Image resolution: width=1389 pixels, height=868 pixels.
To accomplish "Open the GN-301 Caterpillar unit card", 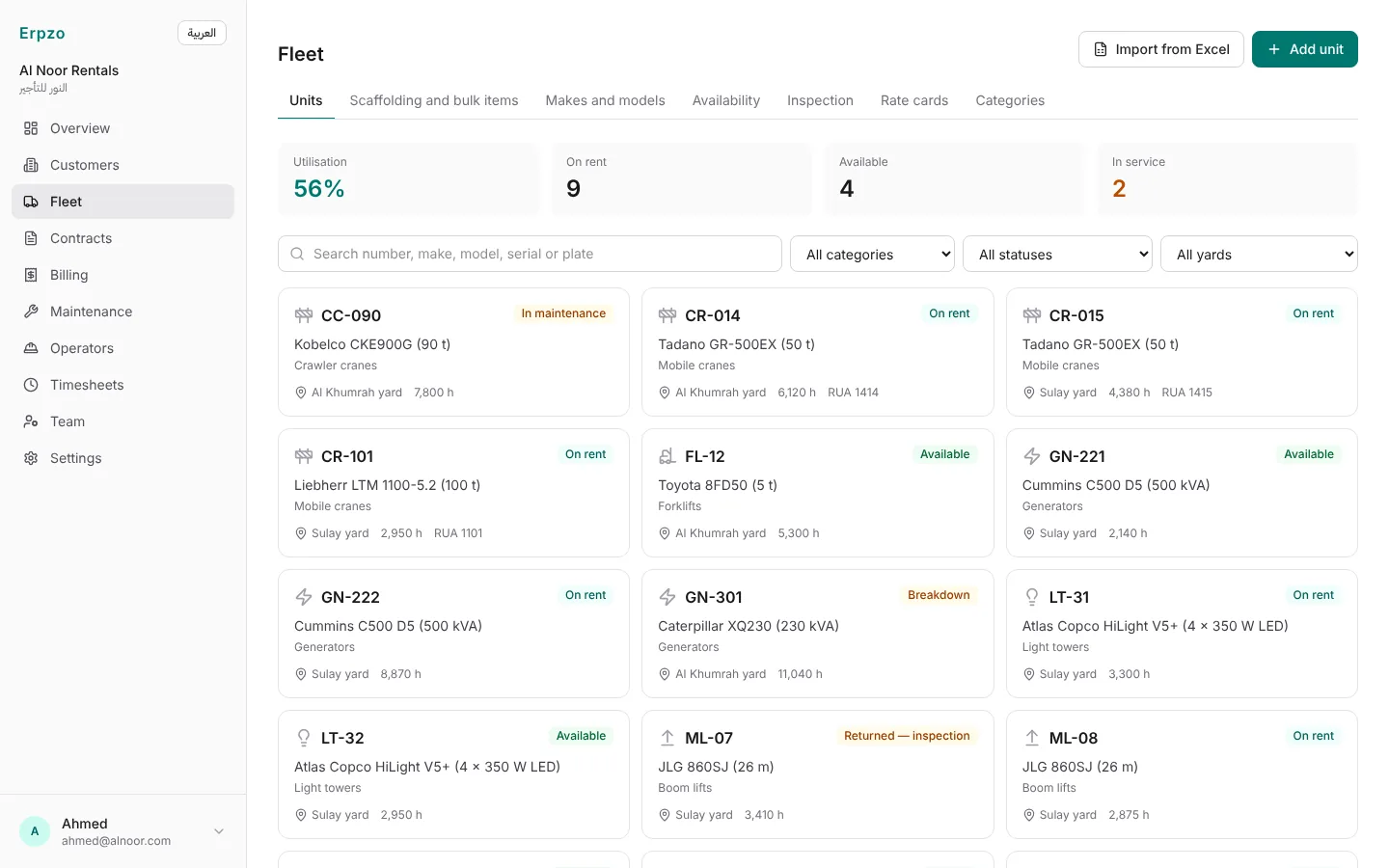I will [x=817, y=634].
